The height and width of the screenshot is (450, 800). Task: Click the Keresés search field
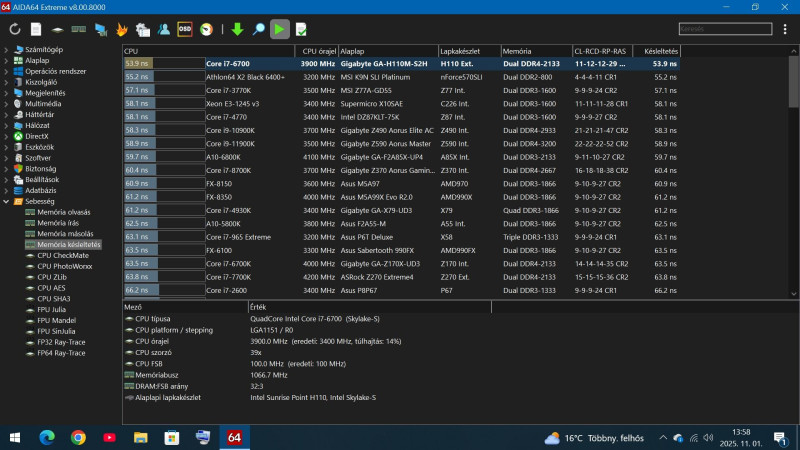click(725, 29)
